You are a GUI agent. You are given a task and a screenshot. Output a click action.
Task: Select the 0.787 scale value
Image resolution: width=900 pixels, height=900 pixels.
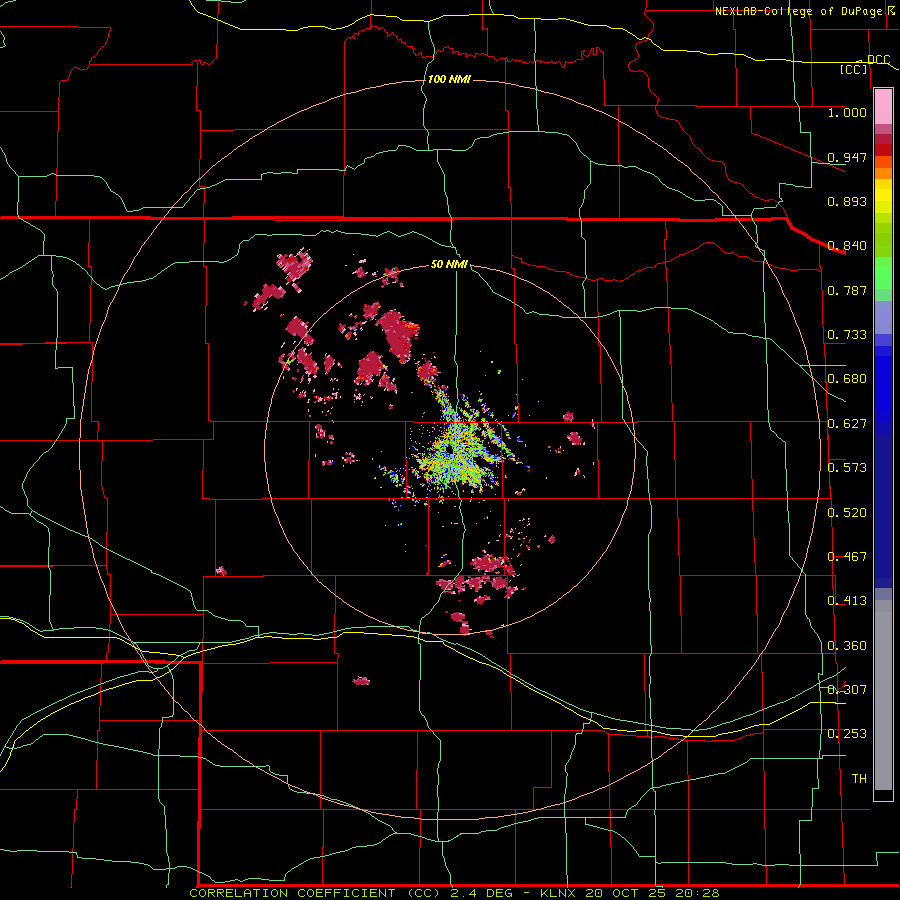tap(847, 290)
